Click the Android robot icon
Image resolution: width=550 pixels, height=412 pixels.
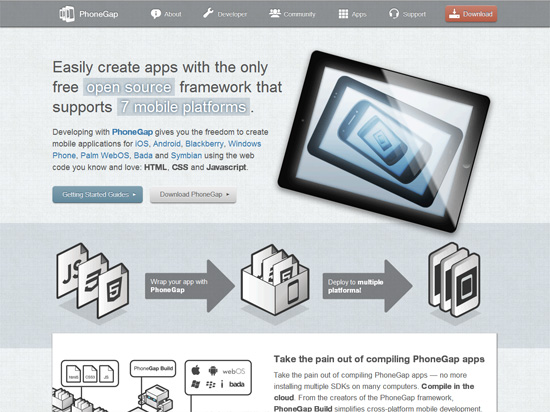(213, 371)
